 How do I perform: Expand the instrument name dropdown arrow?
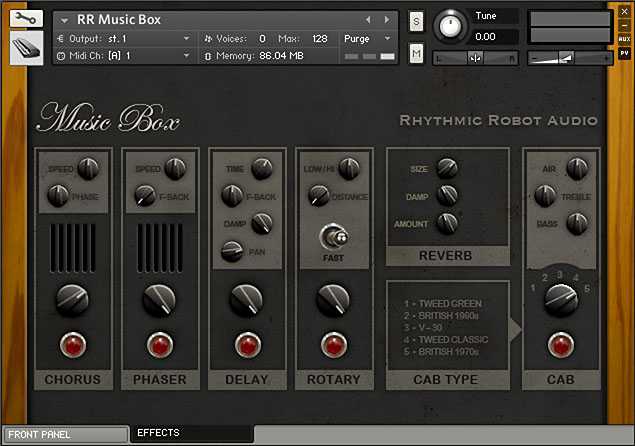[64, 20]
